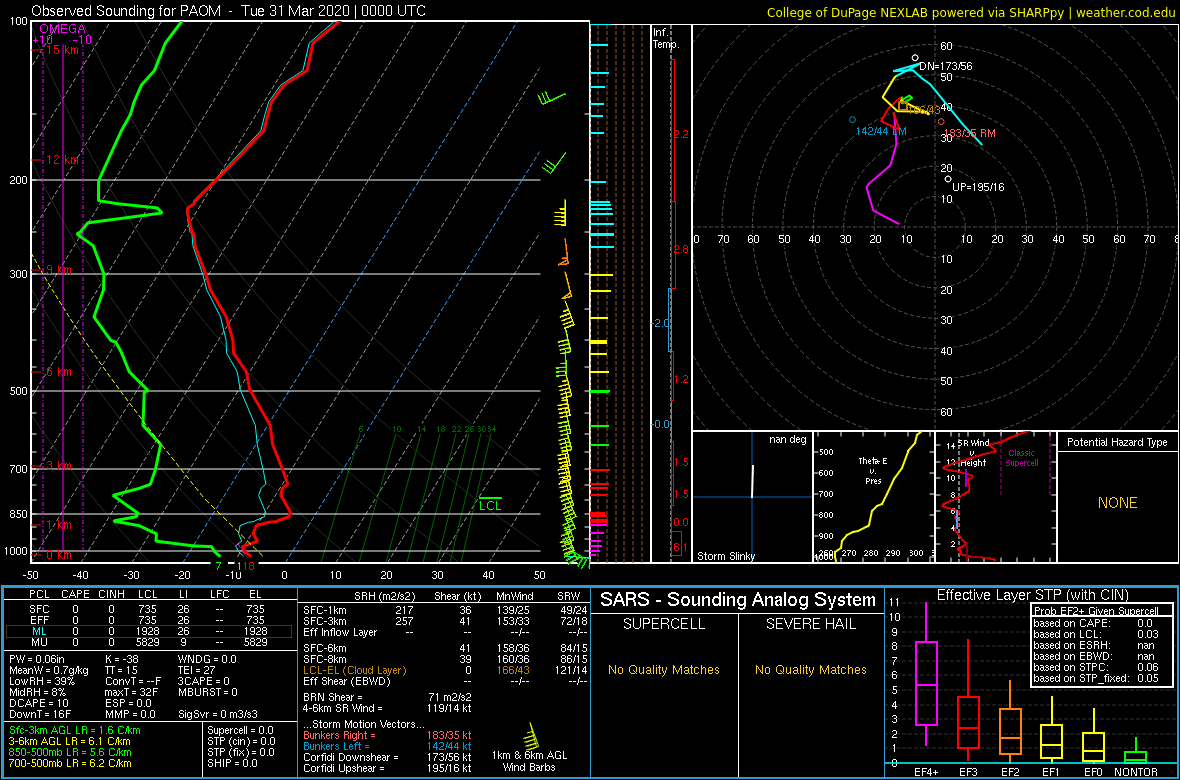Click the LCL-EL (Cloud Layer) row

(444, 670)
